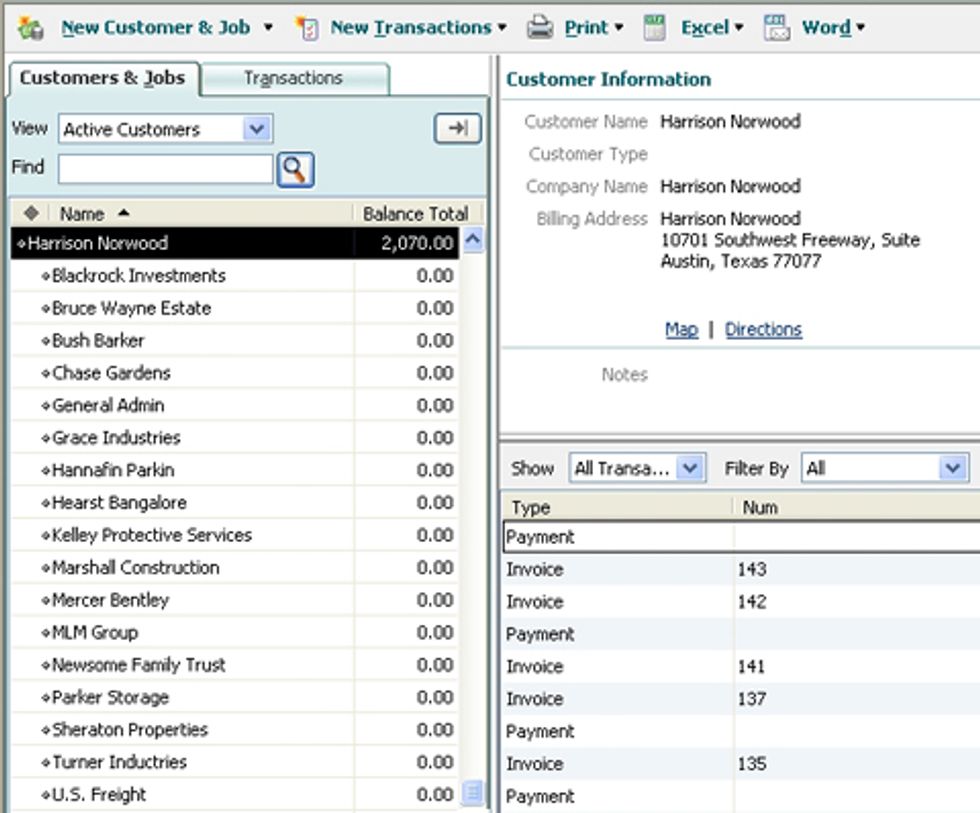This screenshot has width=980, height=813.
Task: Open the Map link for the billing address
Action: (x=682, y=329)
